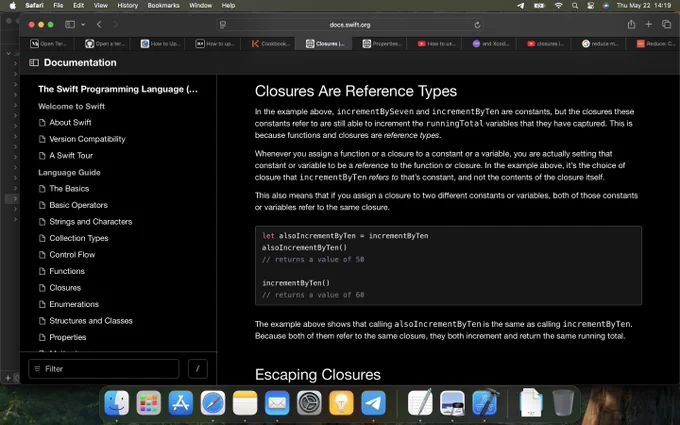Click the slash shortcut button beside Filter
This screenshot has width=680, height=425.
[x=198, y=369]
